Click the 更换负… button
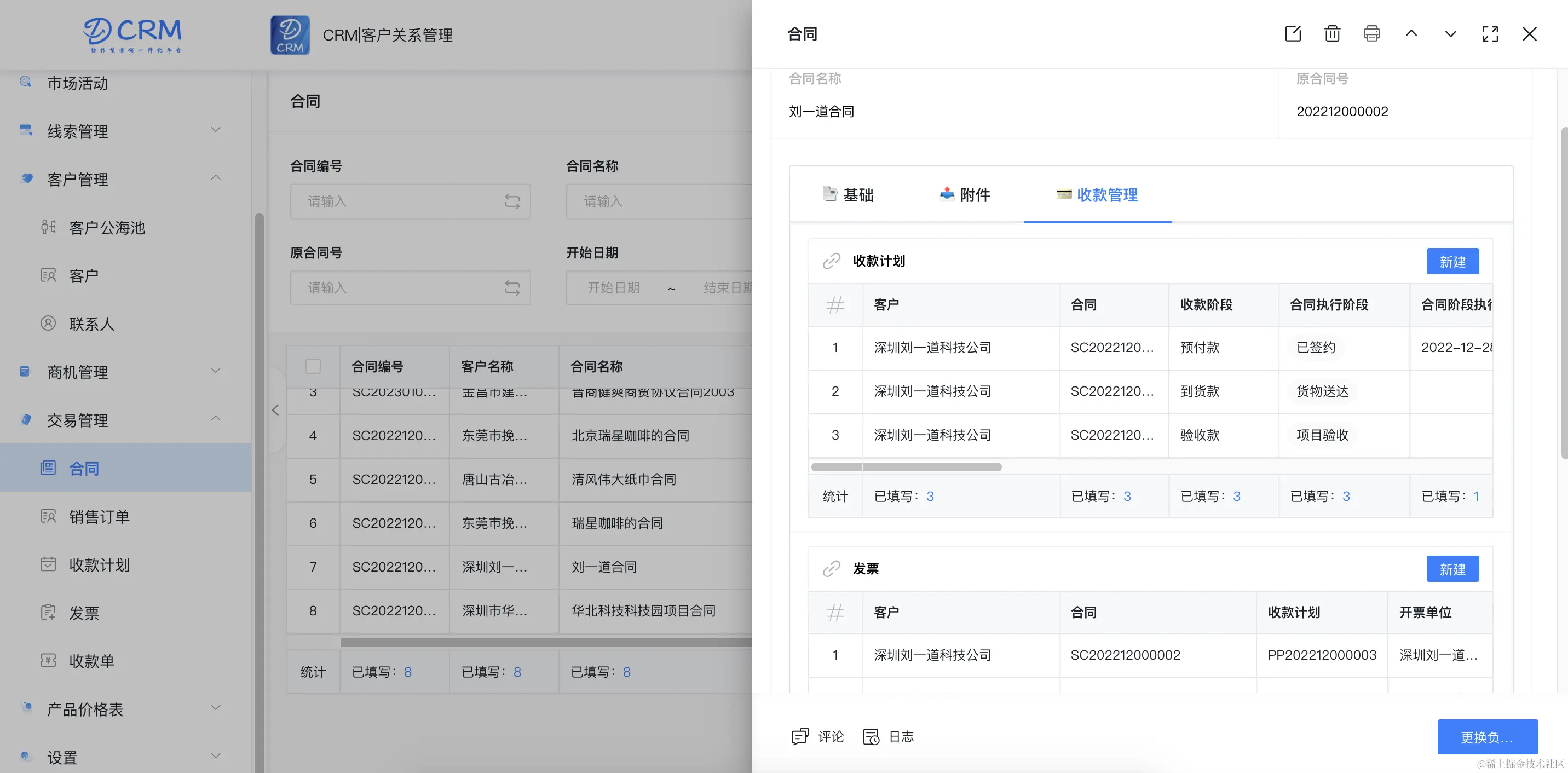 [1487, 736]
